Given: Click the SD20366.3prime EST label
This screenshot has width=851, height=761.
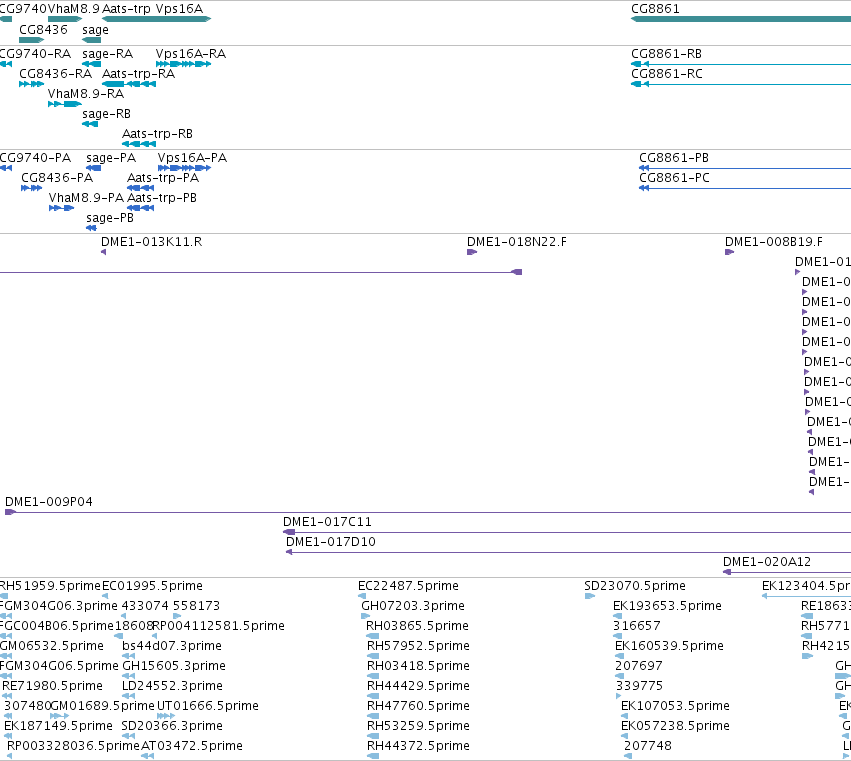Looking at the screenshot, I should 172,727.
